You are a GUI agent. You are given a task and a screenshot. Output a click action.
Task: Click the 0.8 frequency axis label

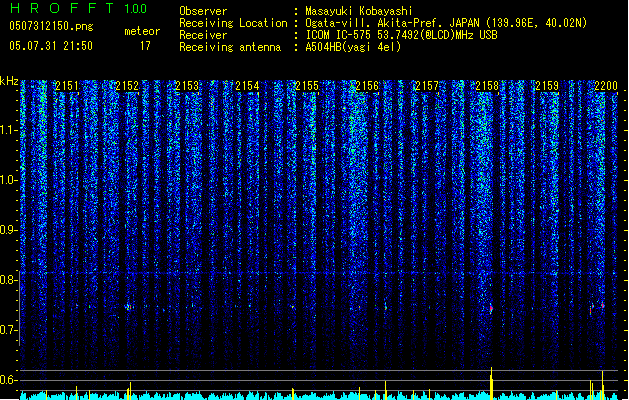click(x=9, y=280)
